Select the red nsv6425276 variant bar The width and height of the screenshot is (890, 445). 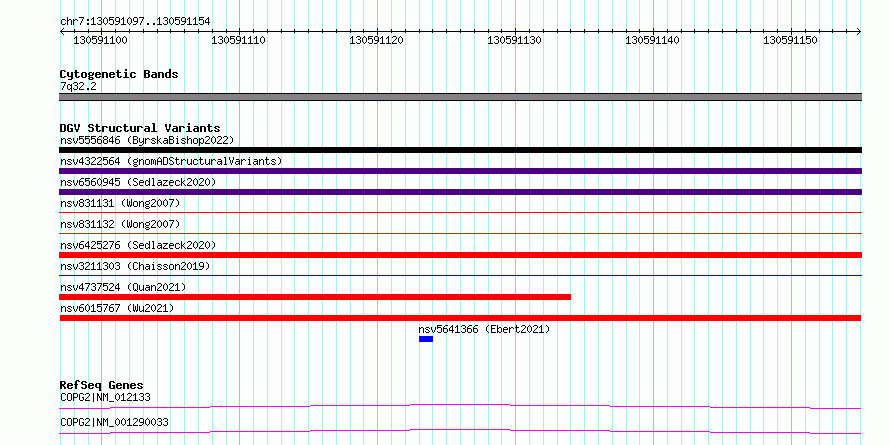(460, 255)
